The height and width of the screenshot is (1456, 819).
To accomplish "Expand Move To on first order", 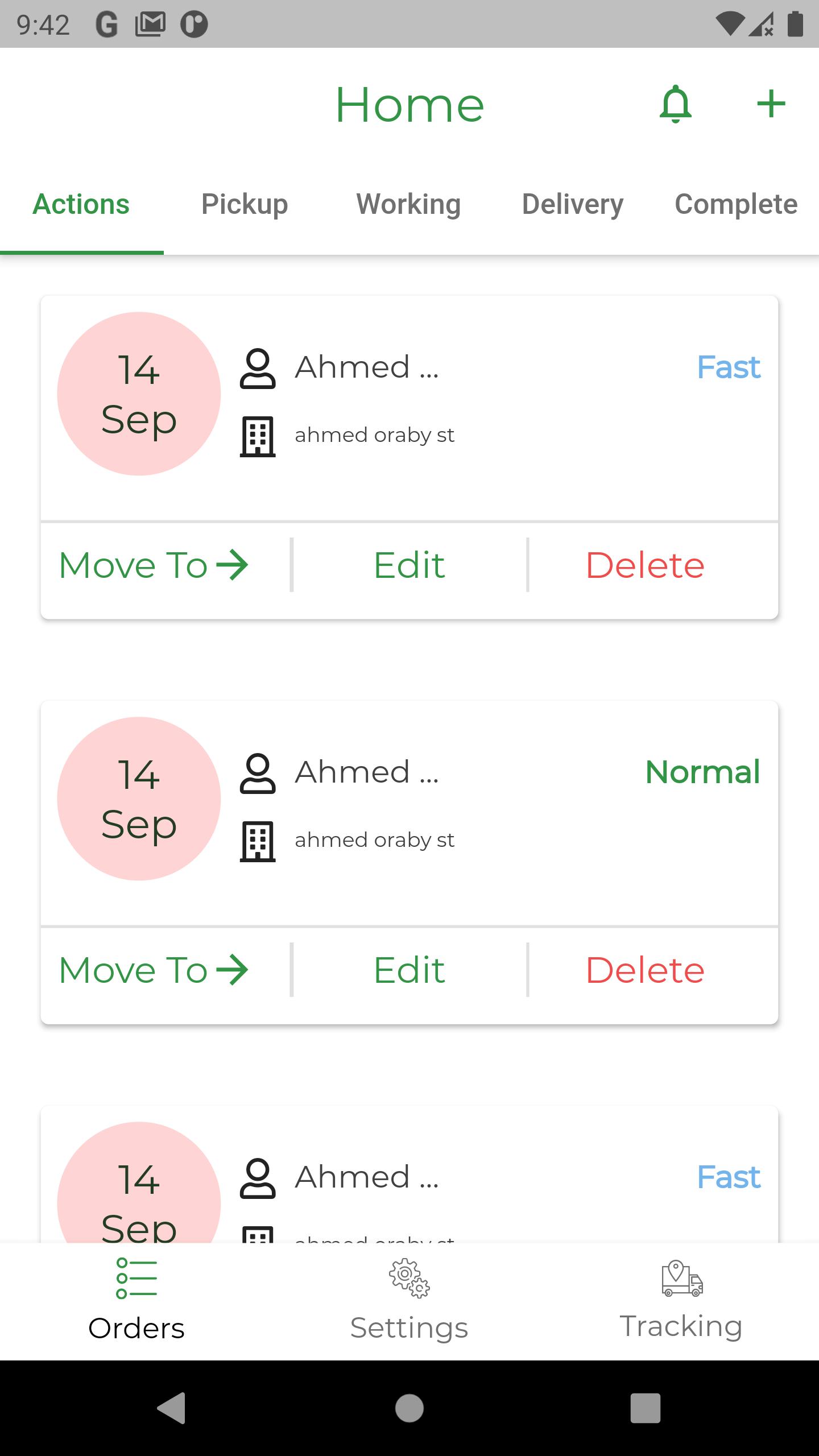I will coord(154,565).
